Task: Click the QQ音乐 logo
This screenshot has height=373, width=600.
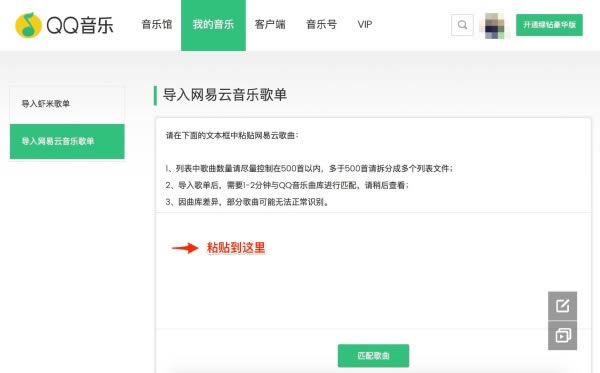Action: tap(64, 25)
